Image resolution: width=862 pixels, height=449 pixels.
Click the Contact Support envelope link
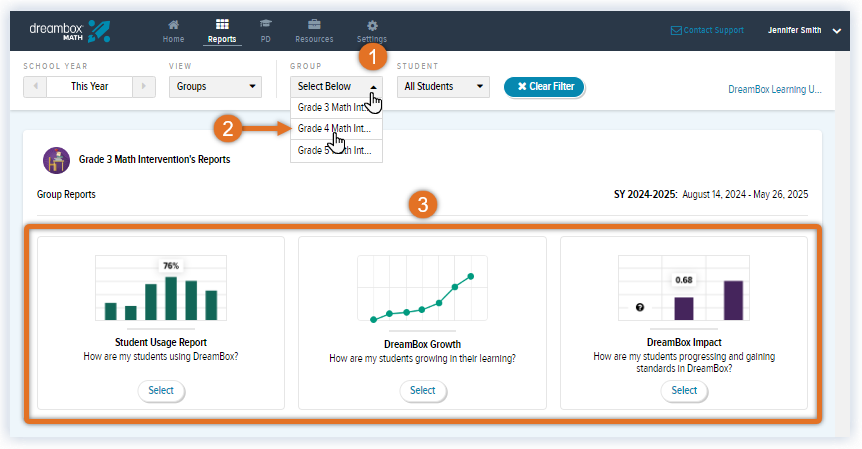706,30
